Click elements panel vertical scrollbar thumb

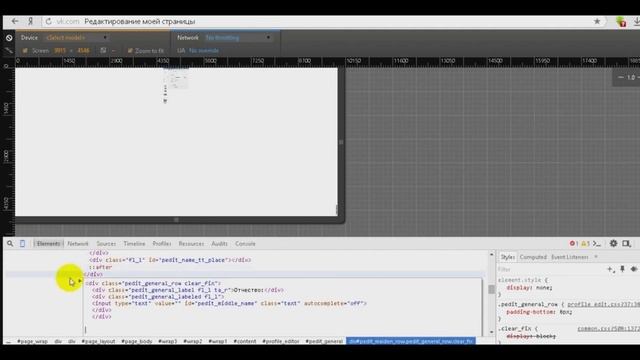click(491, 289)
